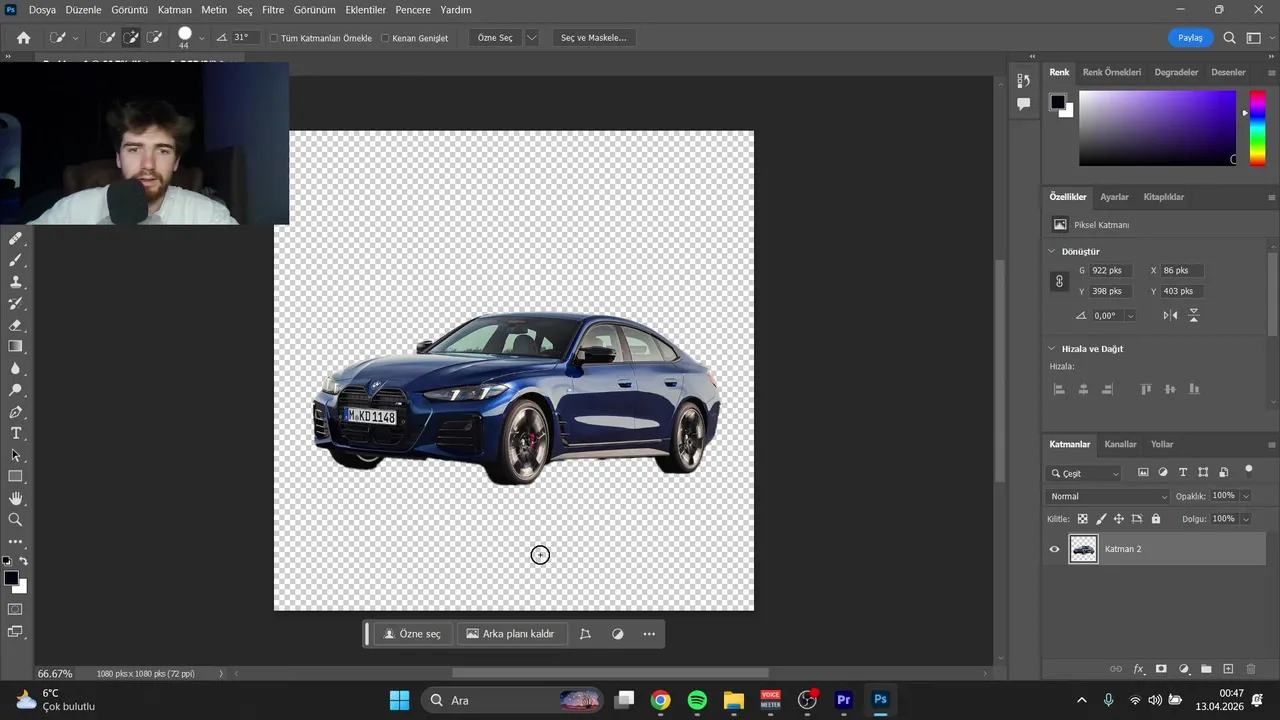Image resolution: width=1280 pixels, height=720 pixels.
Task: Toggle lock all padlock icon
Action: click(x=1156, y=519)
